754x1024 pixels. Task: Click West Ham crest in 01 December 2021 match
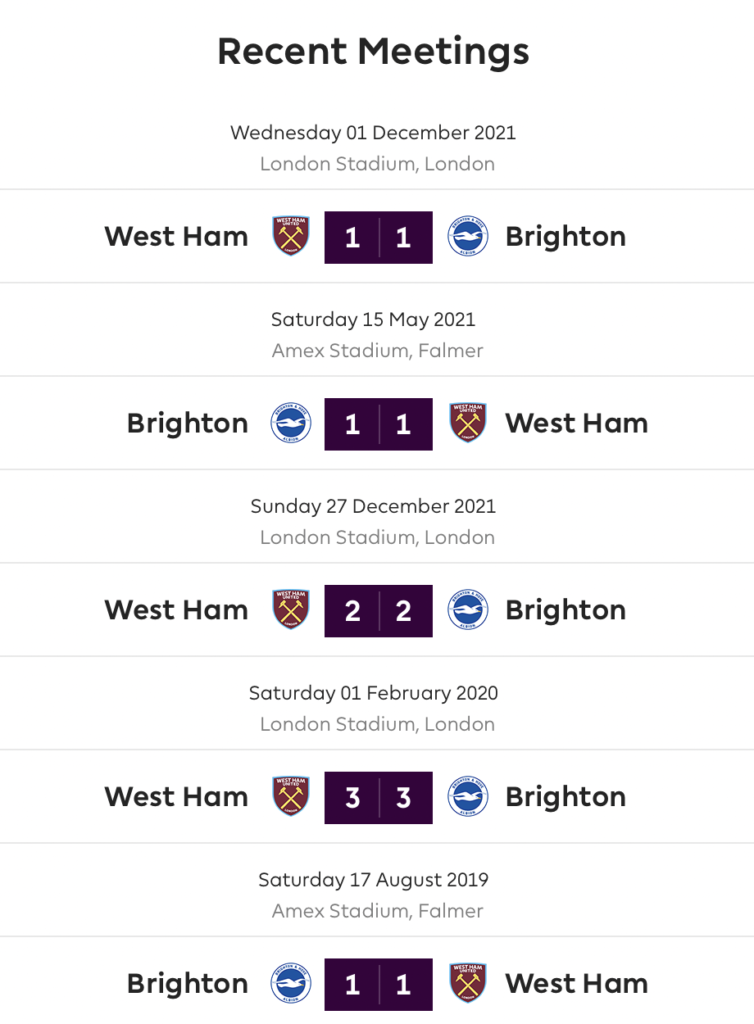point(291,236)
